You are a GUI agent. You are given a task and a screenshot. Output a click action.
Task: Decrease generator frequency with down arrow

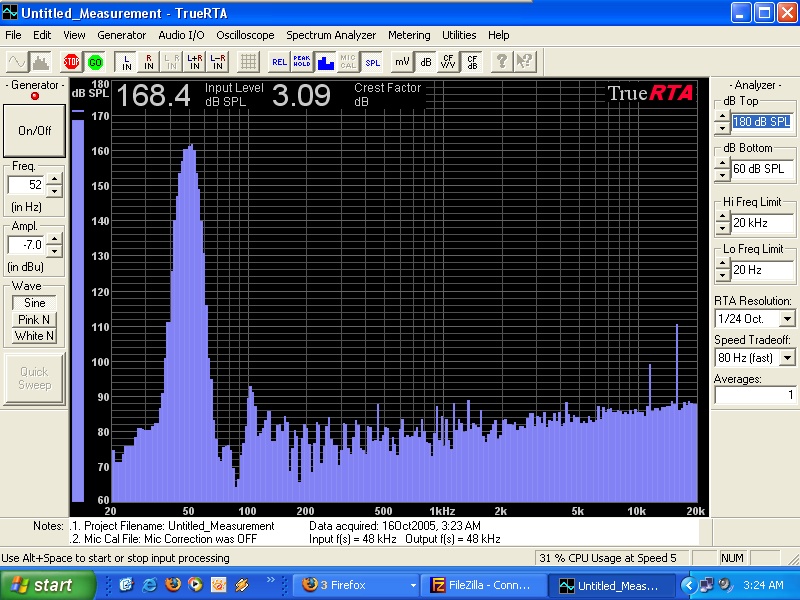tap(54, 191)
